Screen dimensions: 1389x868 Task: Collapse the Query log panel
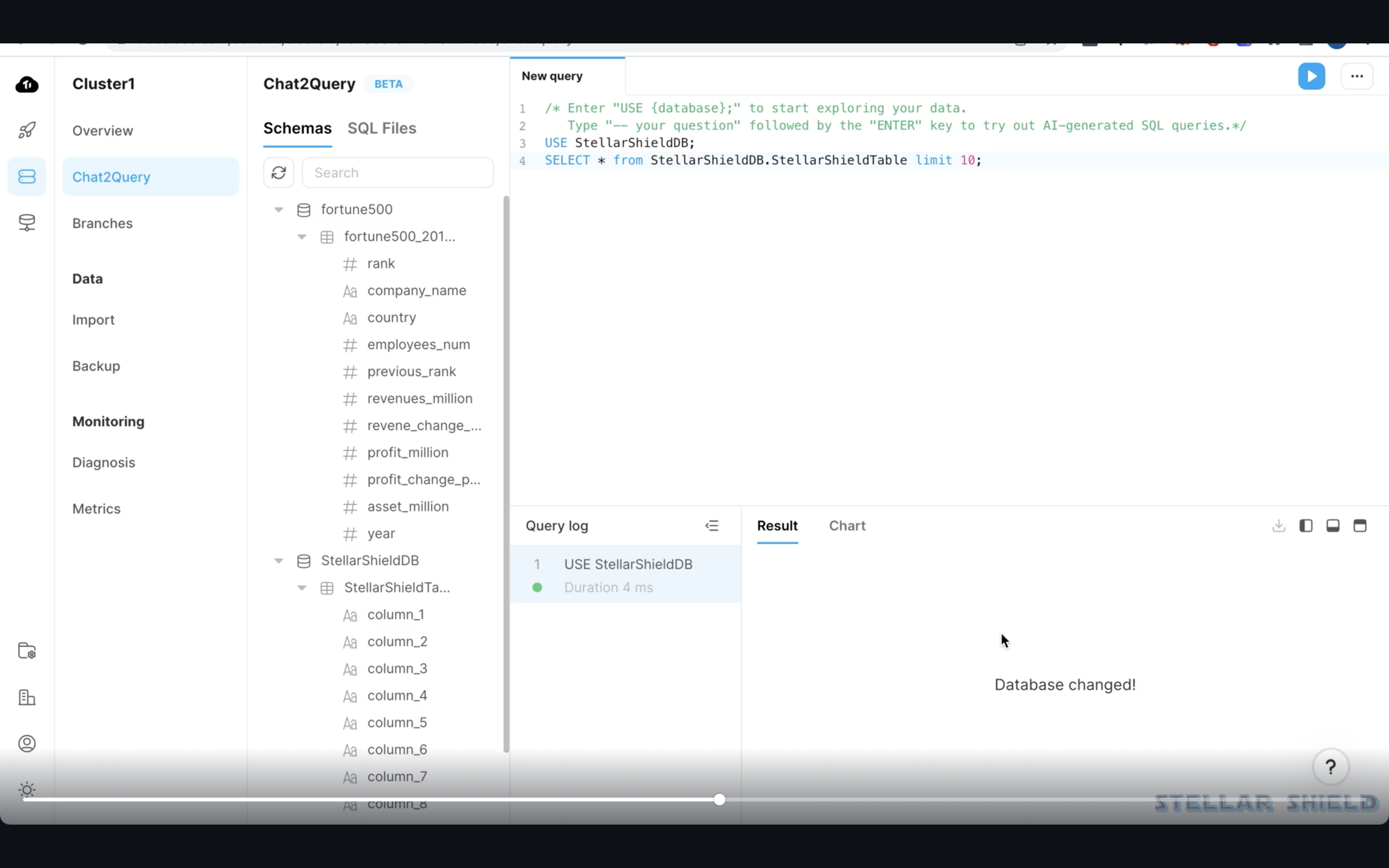[x=712, y=526]
